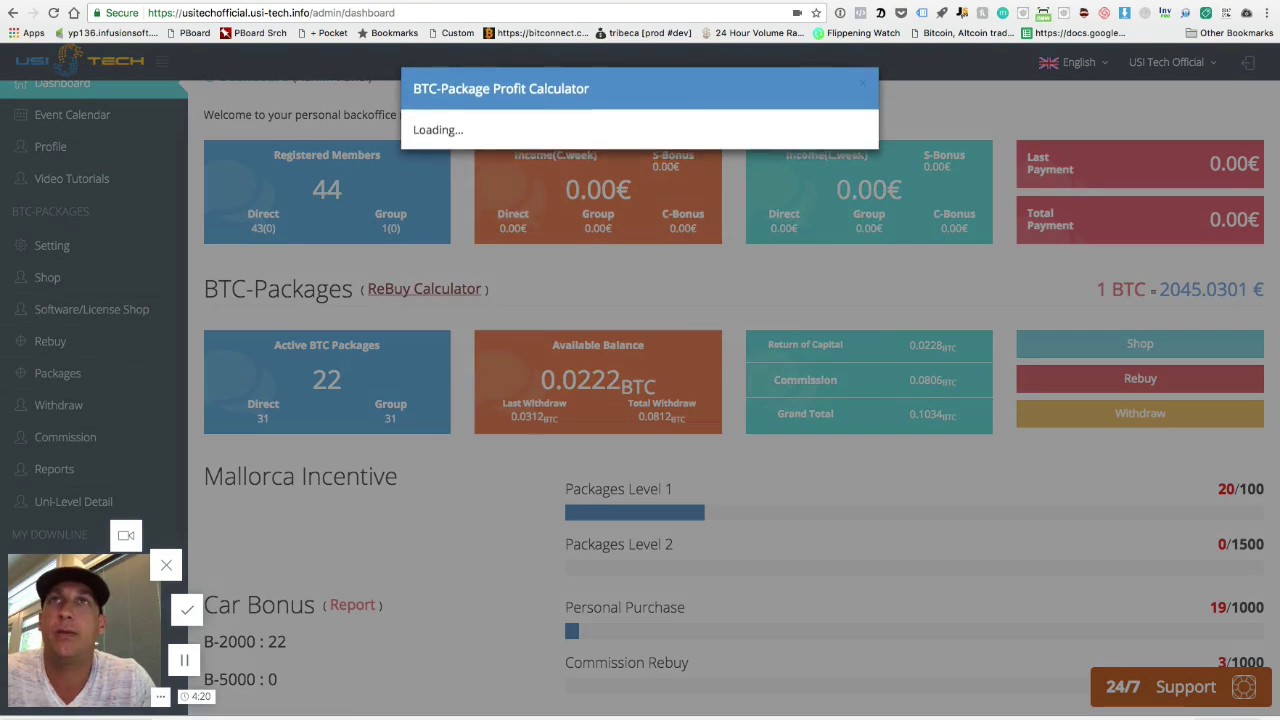Click the logout icon in the site header
The image size is (1280, 720).
(1248, 63)
